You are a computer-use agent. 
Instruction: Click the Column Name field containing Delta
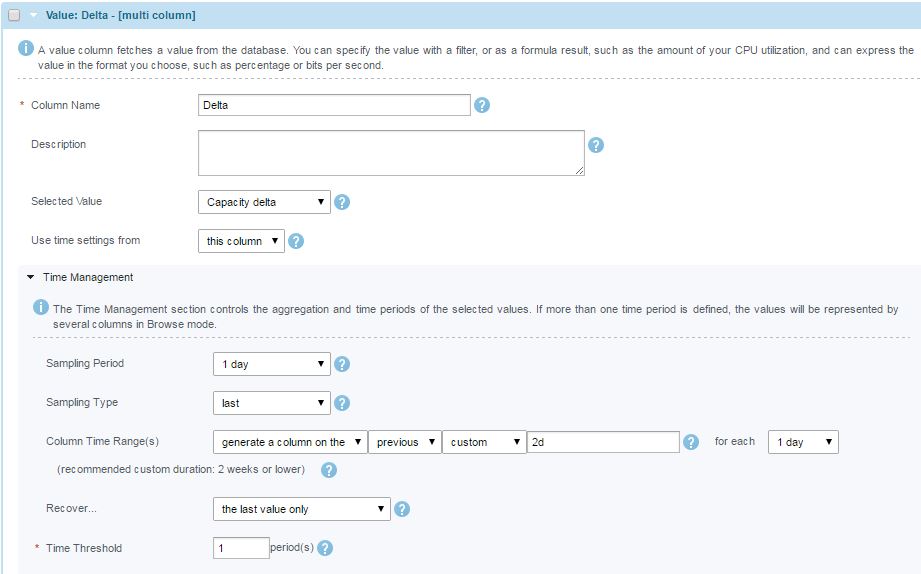(334, 105)
